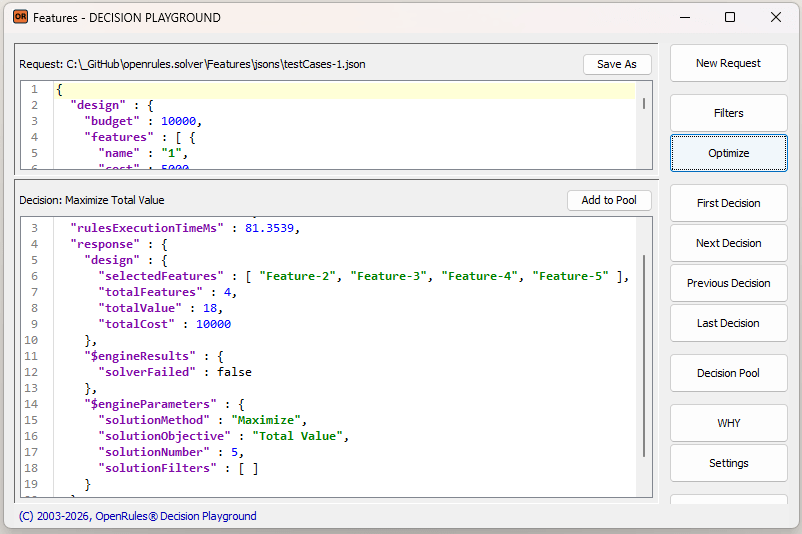The height and width of the screenshot is (534, 802).
Task: Save request with Save As
Action: (616, 64)
